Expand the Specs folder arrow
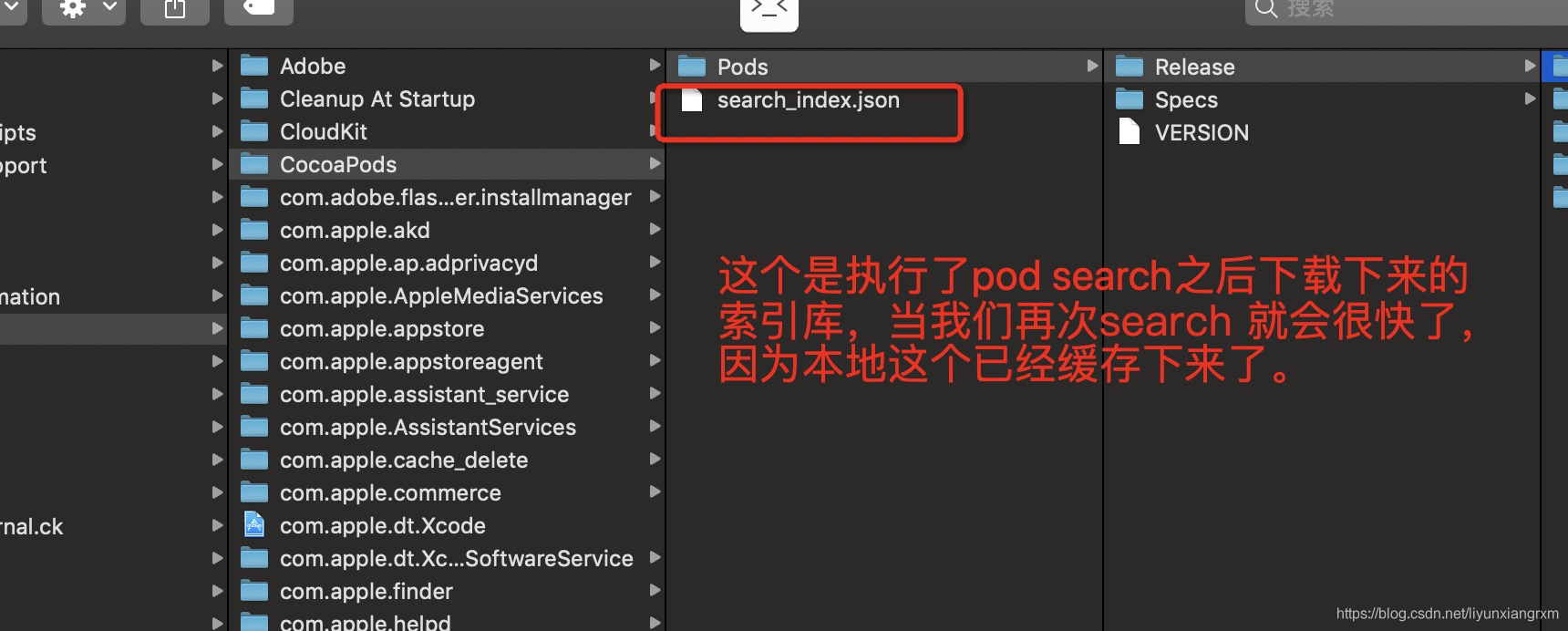The height and width of the screenshot is (631, 1568). click(x=1530, y=98)
